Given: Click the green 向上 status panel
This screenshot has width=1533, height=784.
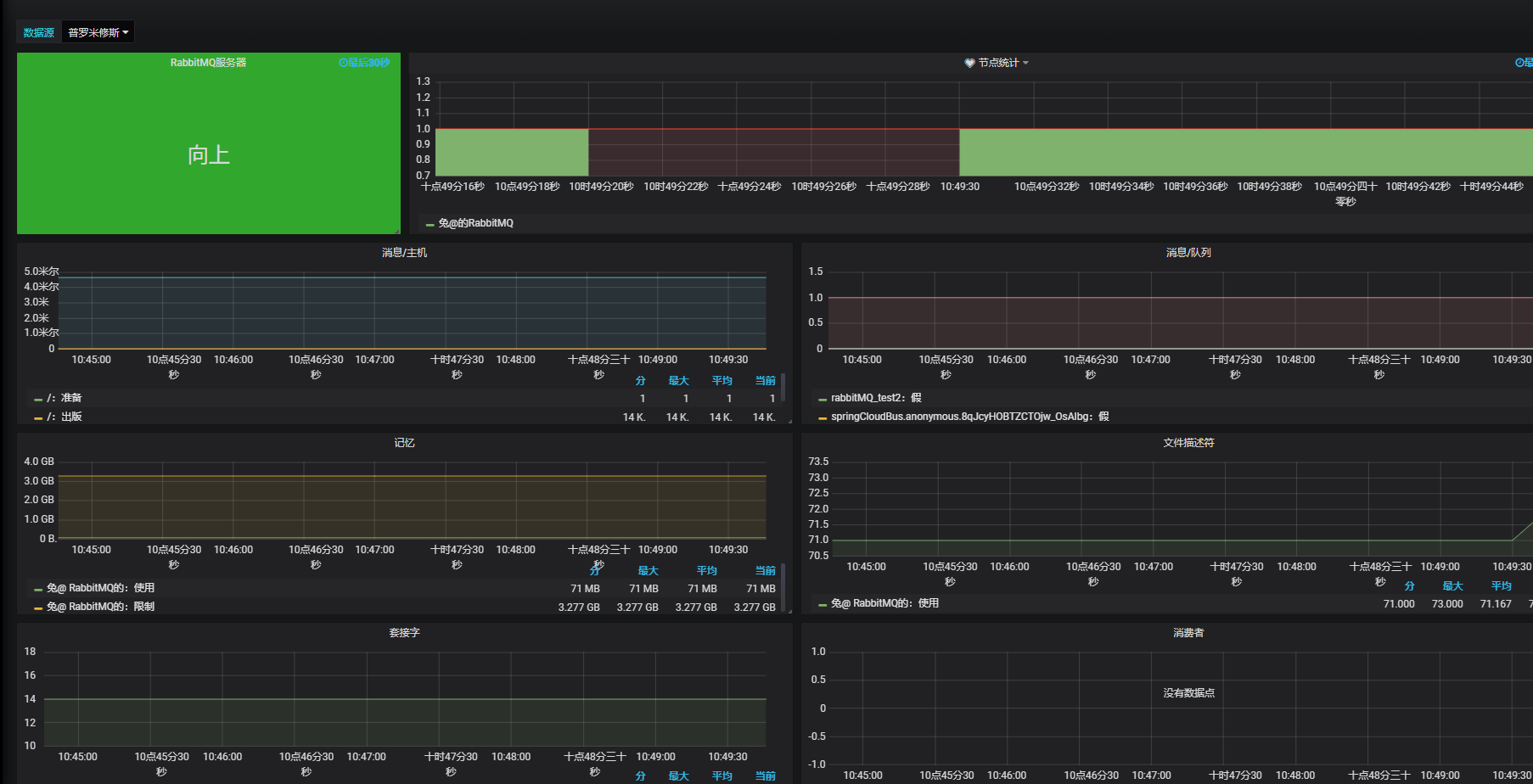Looking at the screenshot, I should 209,154.
